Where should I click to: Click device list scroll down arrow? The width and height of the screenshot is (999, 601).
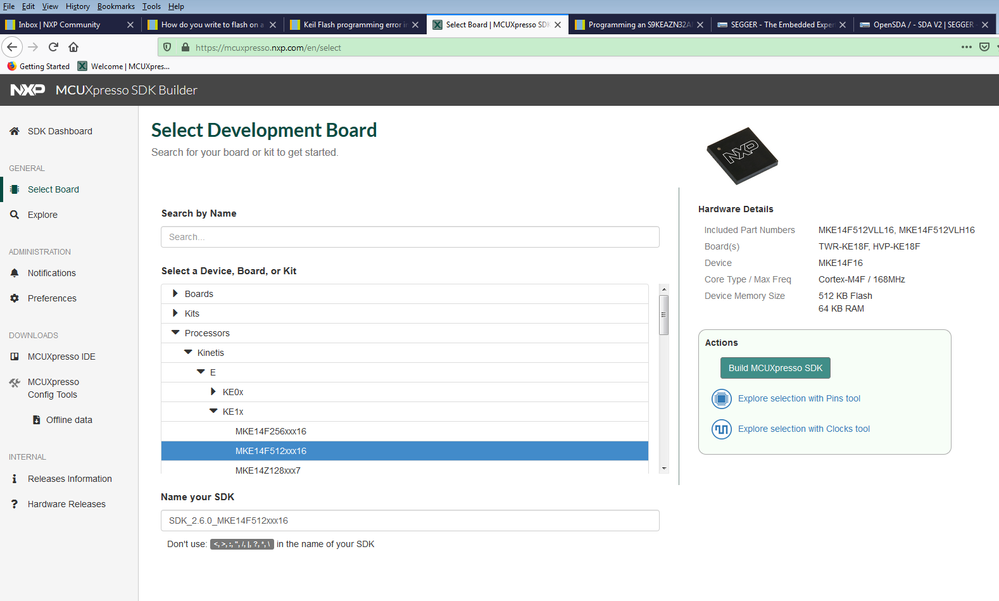(664, 468)
